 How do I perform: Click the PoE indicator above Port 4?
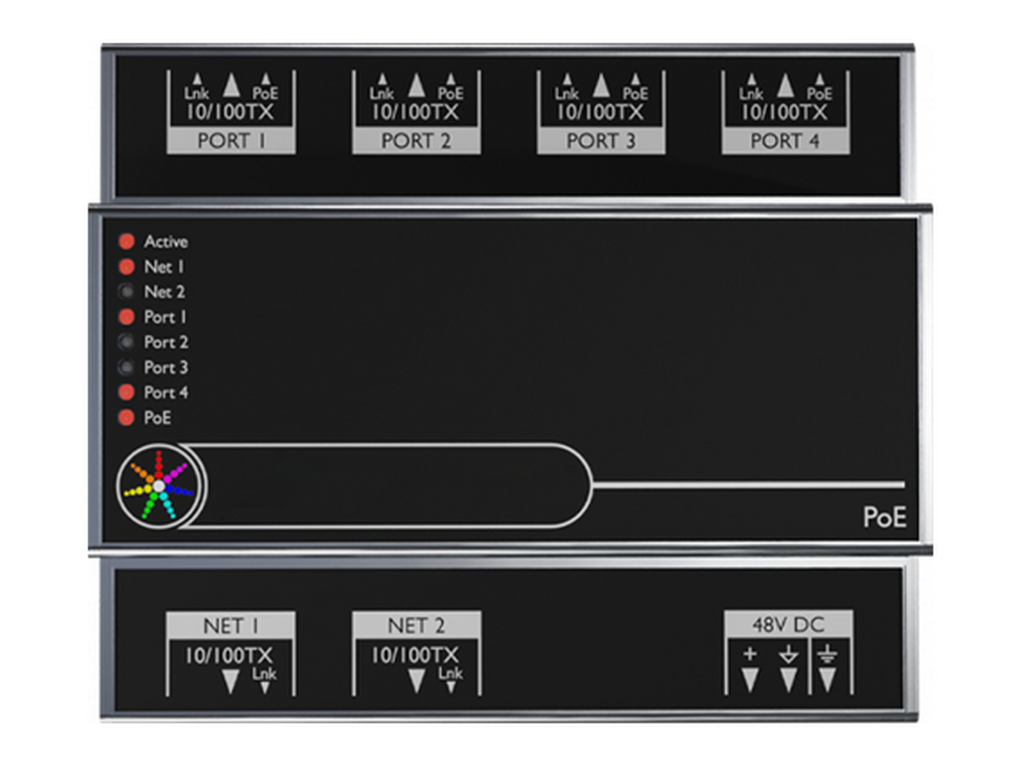pyautogui.click(x=819, y=88)
